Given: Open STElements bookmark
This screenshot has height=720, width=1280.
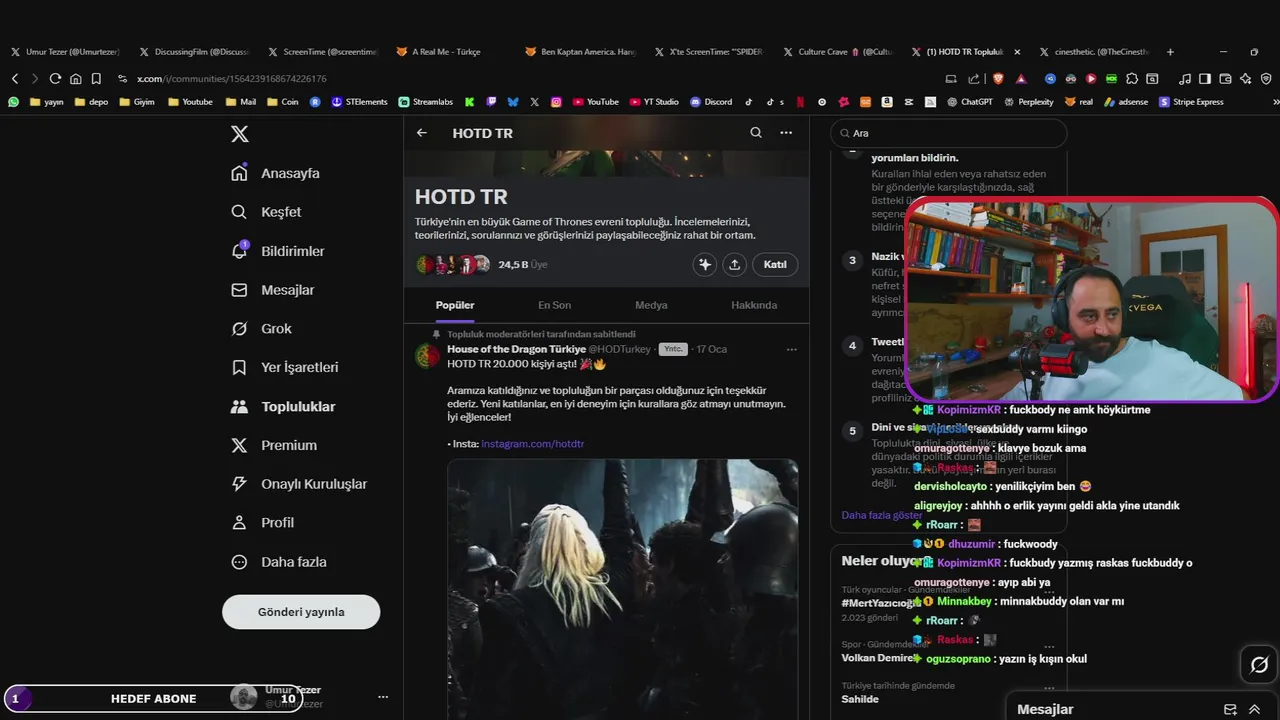Looking at the screenshot, I should [359, 101].
